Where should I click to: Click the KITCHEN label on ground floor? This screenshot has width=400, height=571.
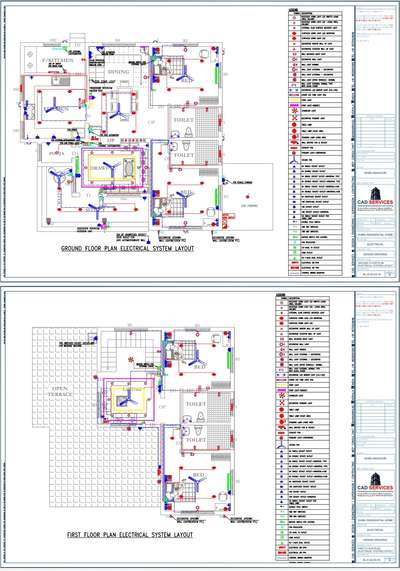click(58, 60)
